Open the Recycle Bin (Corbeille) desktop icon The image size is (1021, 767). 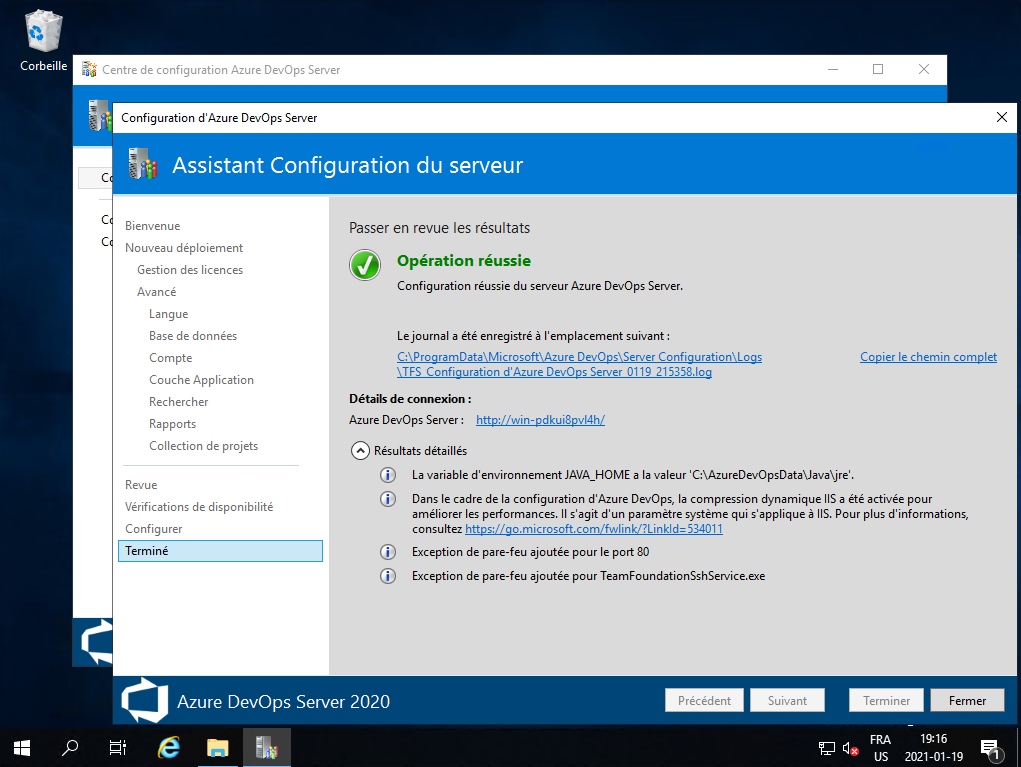point(43,33)
